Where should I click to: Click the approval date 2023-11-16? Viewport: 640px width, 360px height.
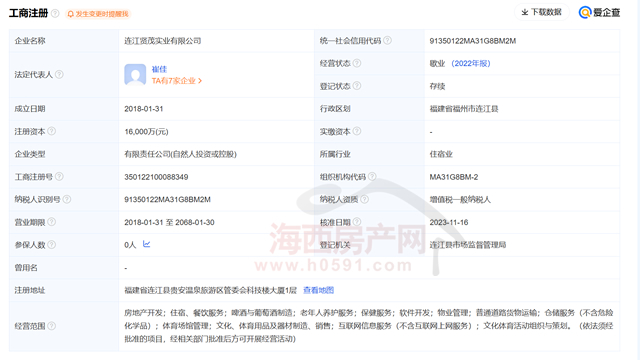449,222
